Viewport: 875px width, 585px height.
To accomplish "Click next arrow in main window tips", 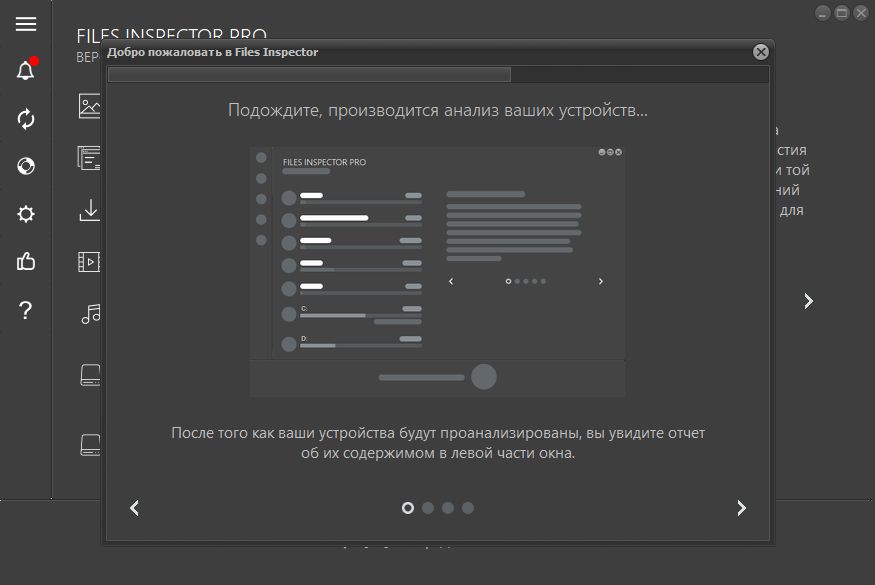I will click(x=808, y=301).
